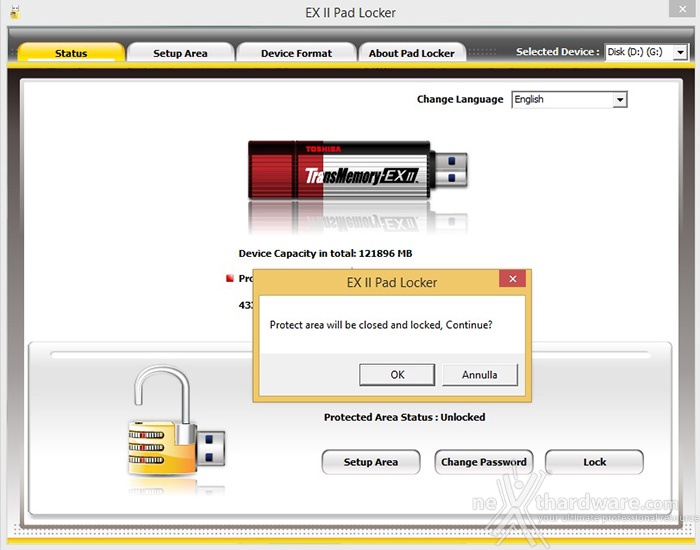This screenshot has width=700, height=550.
Task: Click the Setup Area button at bottom
Action: tap(371, 462)
